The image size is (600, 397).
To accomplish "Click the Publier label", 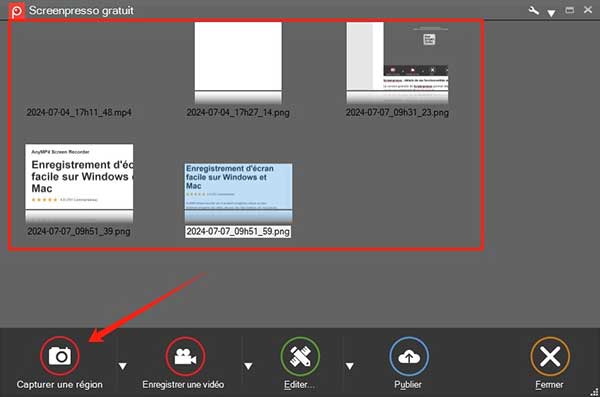I will coord(408,385).
